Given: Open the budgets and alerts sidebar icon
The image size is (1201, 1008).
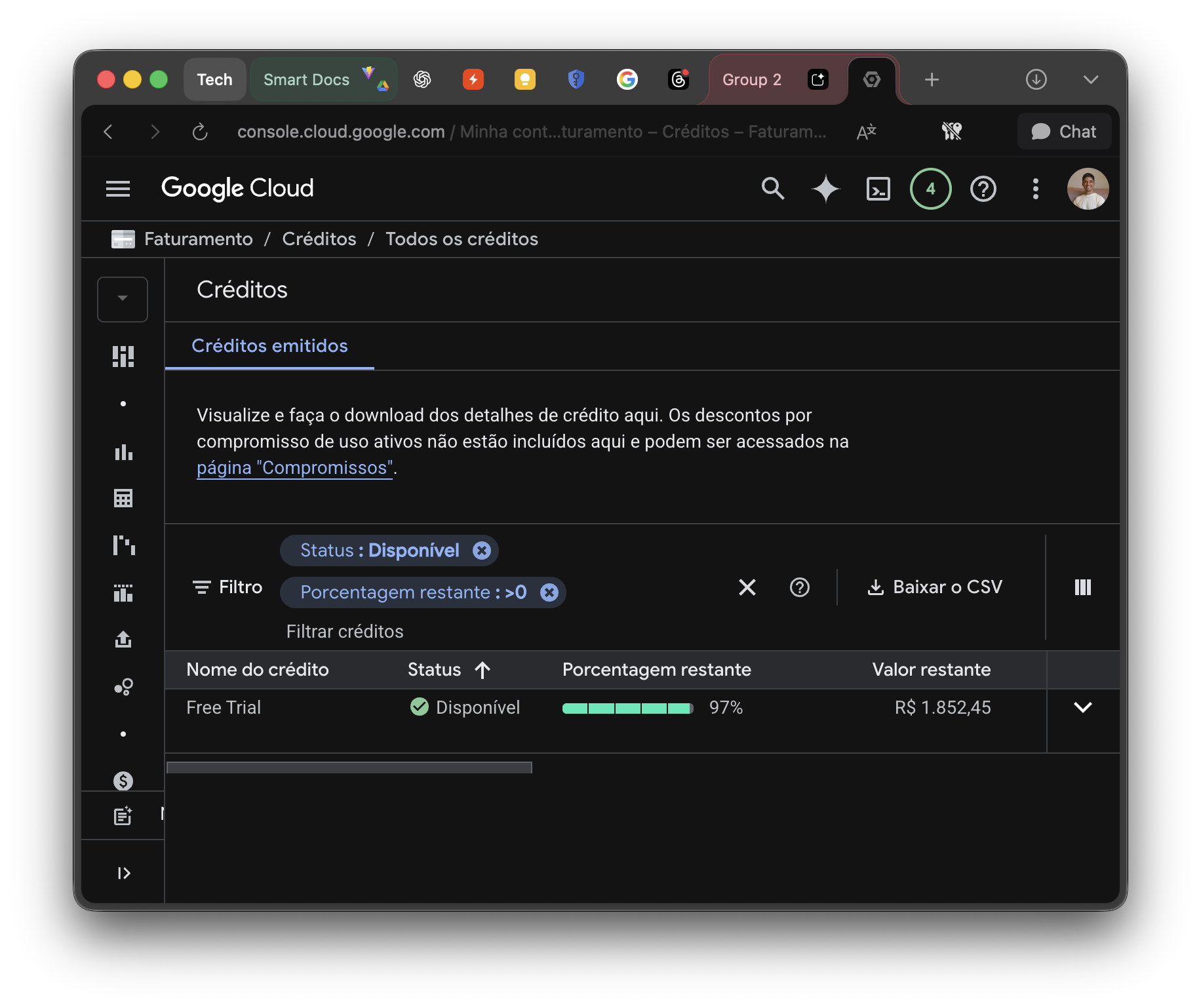Looking at the screenshot, I should pyautogui.click(x=123, y=593).
